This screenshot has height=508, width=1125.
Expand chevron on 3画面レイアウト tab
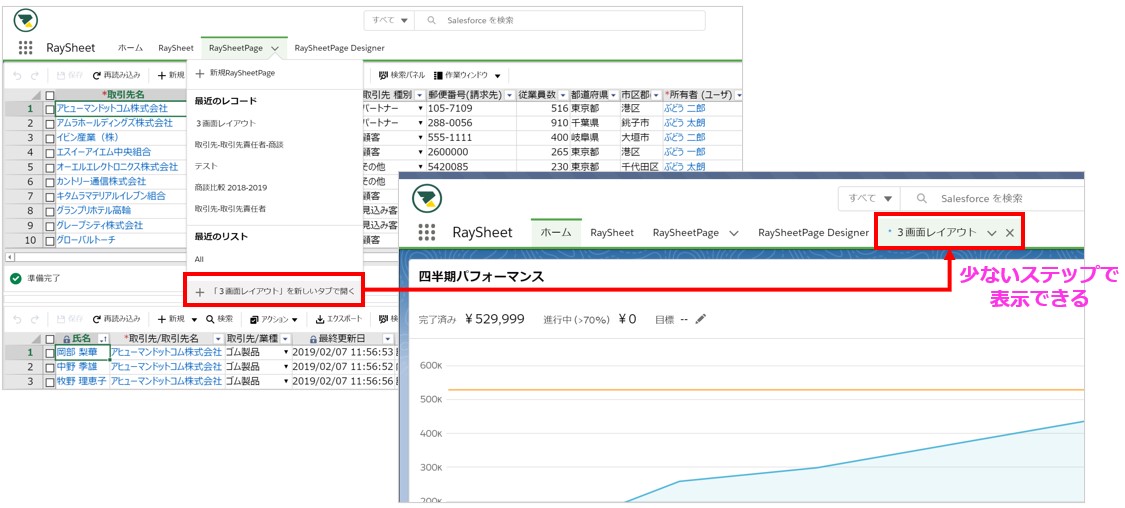[992, 233]
